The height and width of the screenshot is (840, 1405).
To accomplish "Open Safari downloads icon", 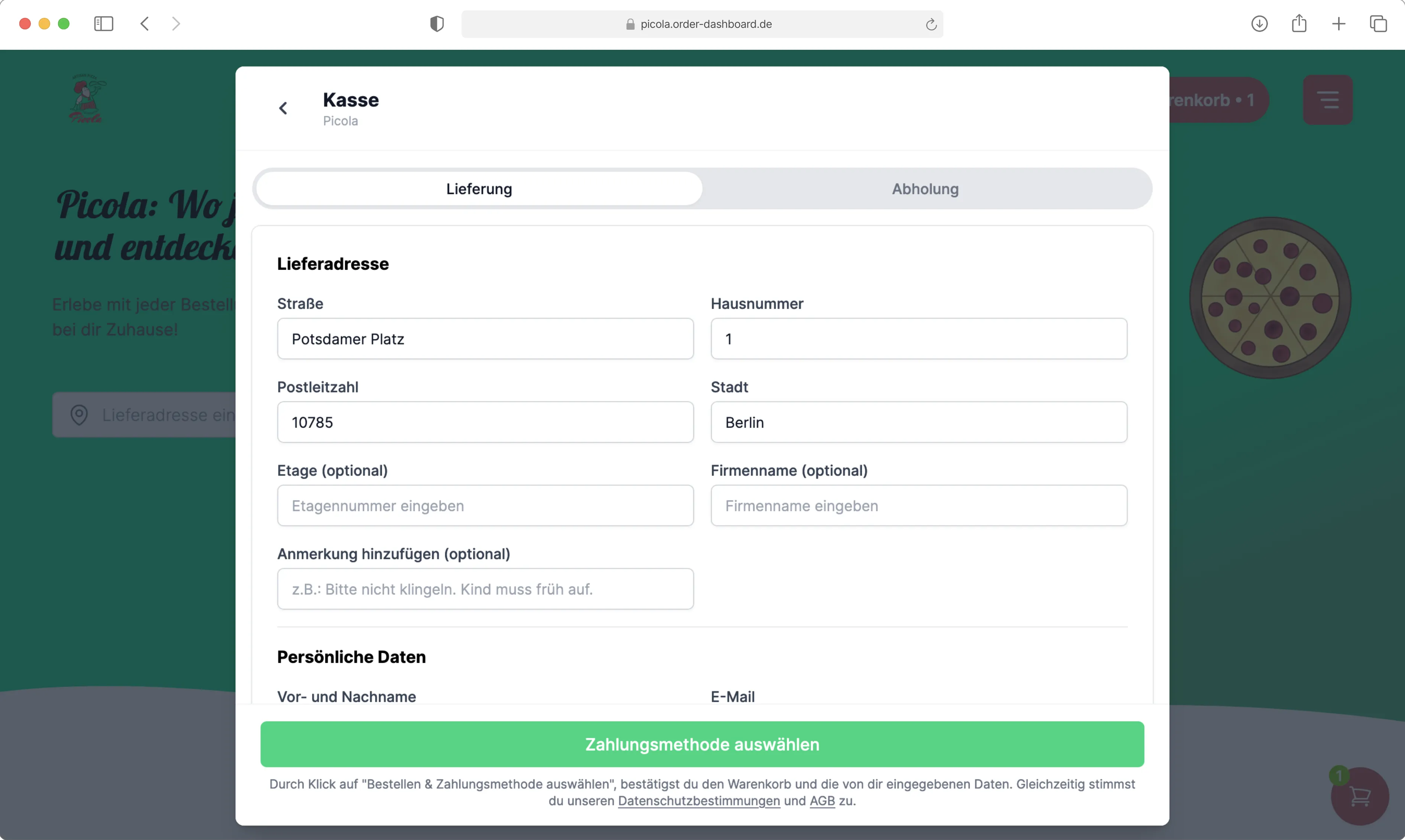I will pyautogui.click(x=1259, y=24).
